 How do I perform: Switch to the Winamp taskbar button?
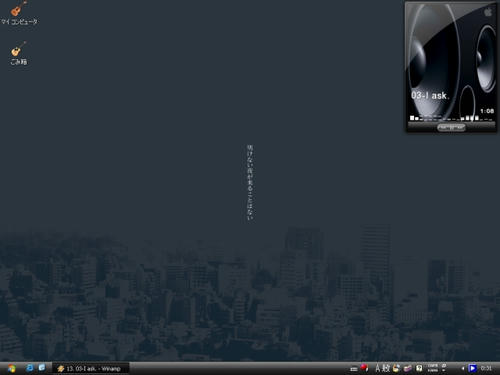point(91,368)
